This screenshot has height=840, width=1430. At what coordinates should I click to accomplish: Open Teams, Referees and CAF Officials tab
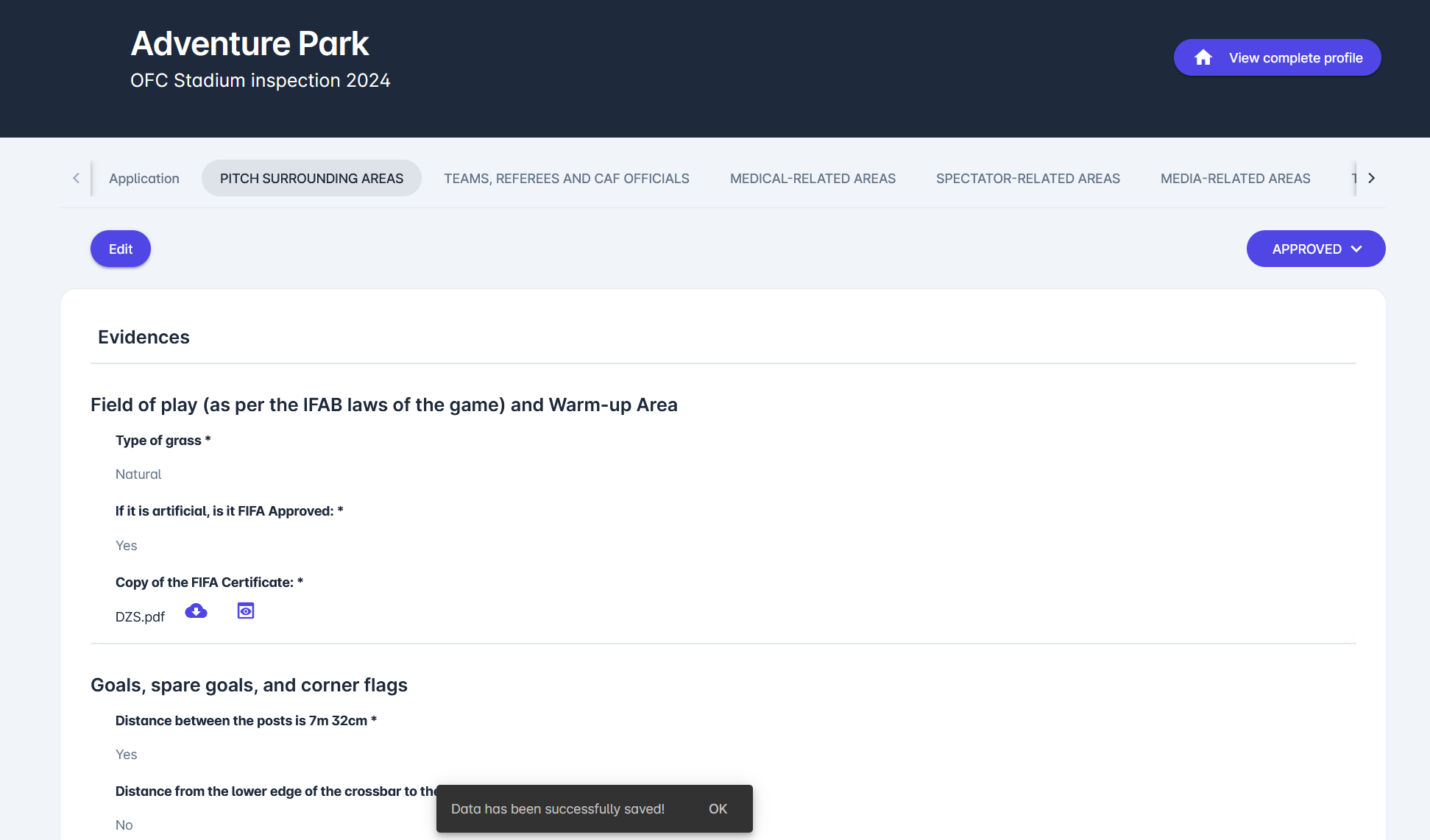click(x=566, y=179)
